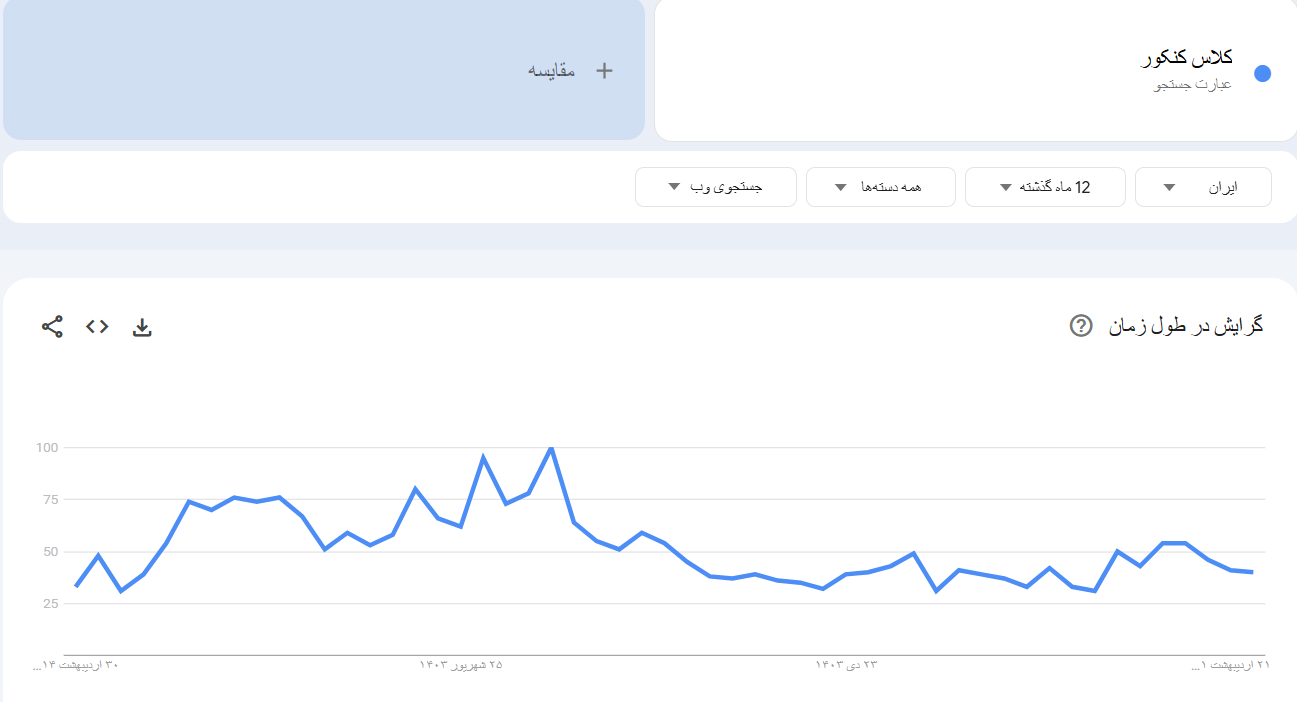Click the embed code icon
The width and height of the screenshot is (1297, 702).
(97, 326)
